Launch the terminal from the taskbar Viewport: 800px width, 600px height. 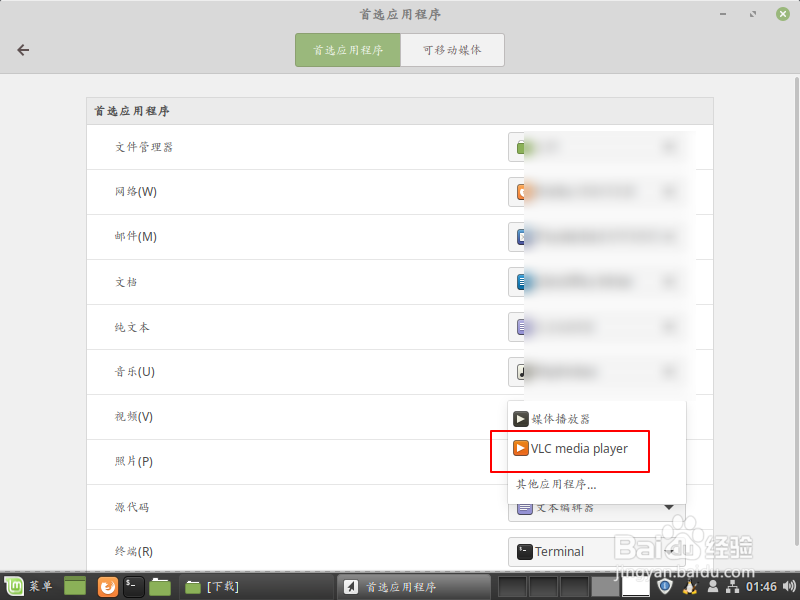tap(134, 587)
